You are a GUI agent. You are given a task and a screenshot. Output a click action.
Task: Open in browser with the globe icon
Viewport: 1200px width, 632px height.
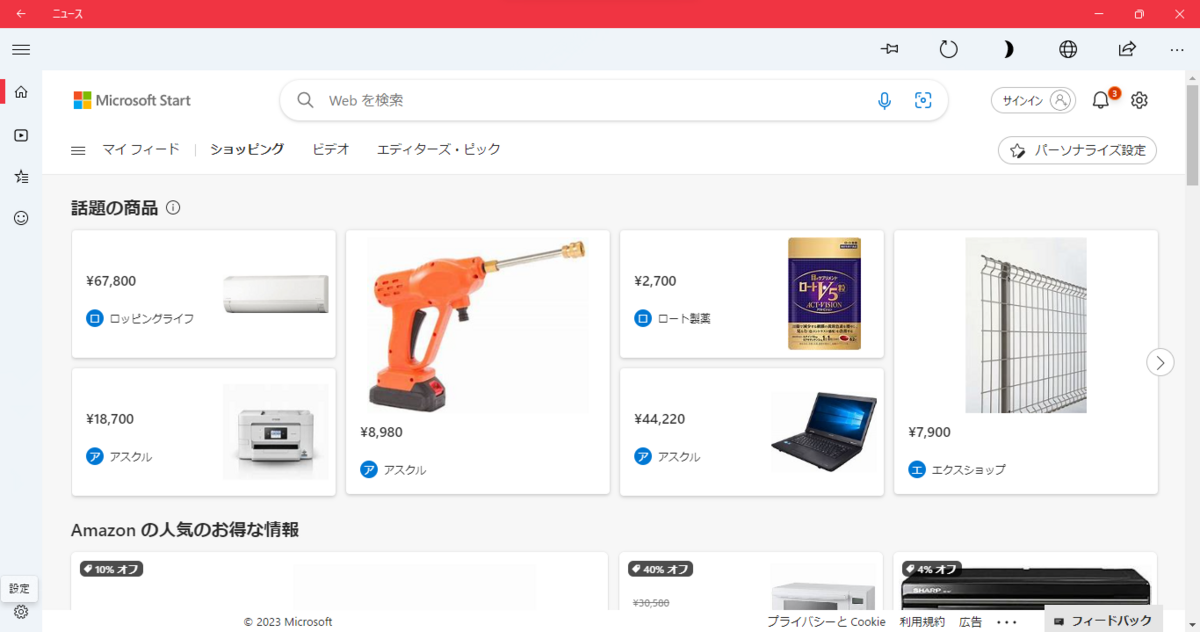point(1068,49)
